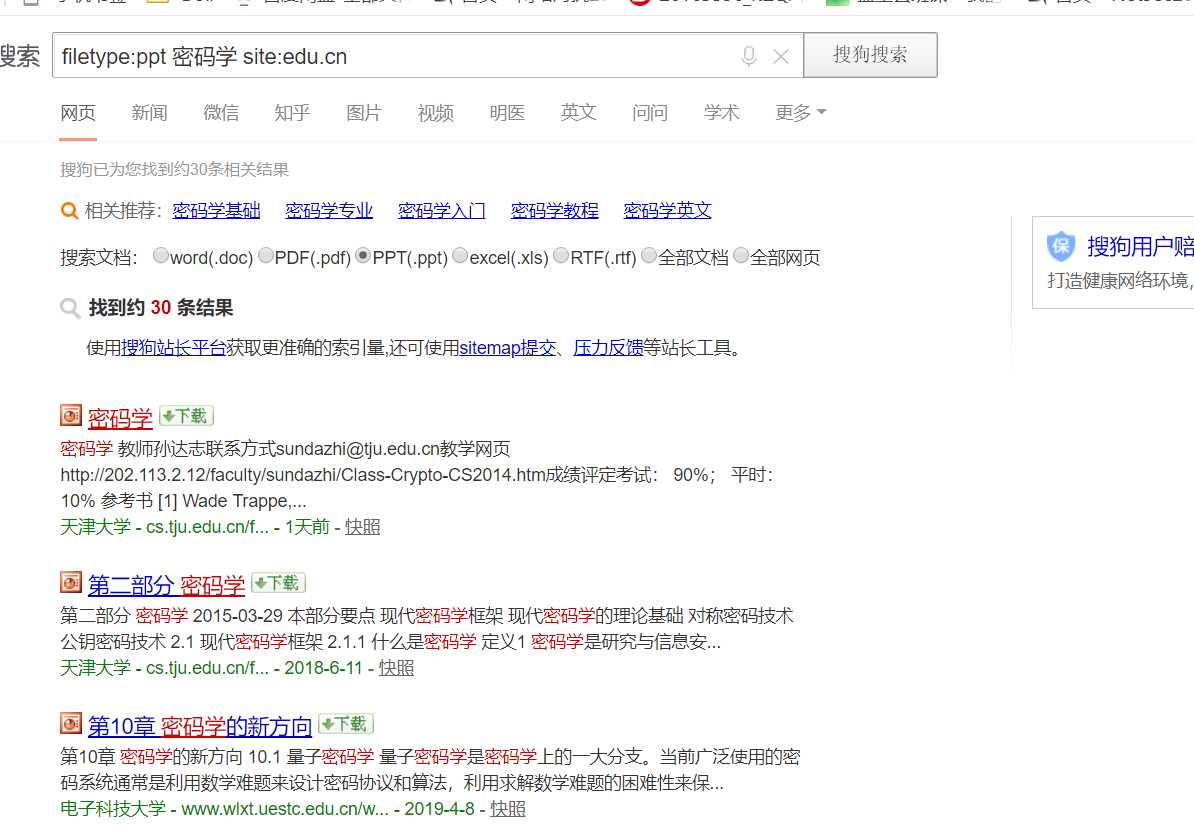The width and height of the screenshot is (1194, 833).
Task: Select the RTF(.rtf) radio button
Action: click(x=561, y=256)
